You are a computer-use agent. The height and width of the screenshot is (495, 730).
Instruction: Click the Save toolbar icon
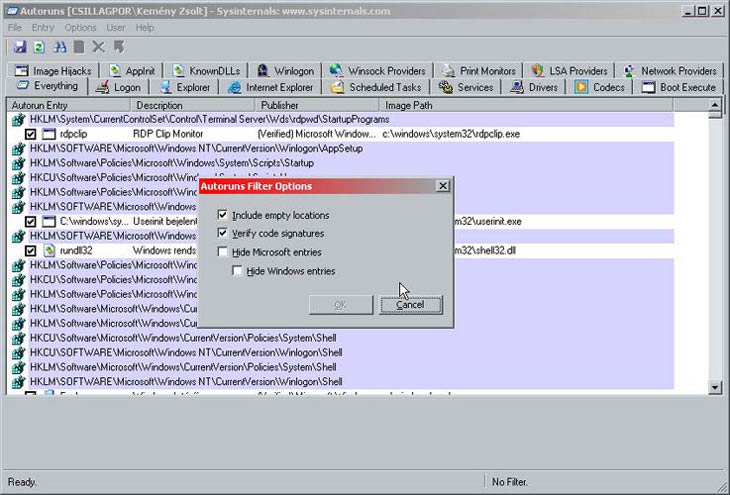[19, 47]
